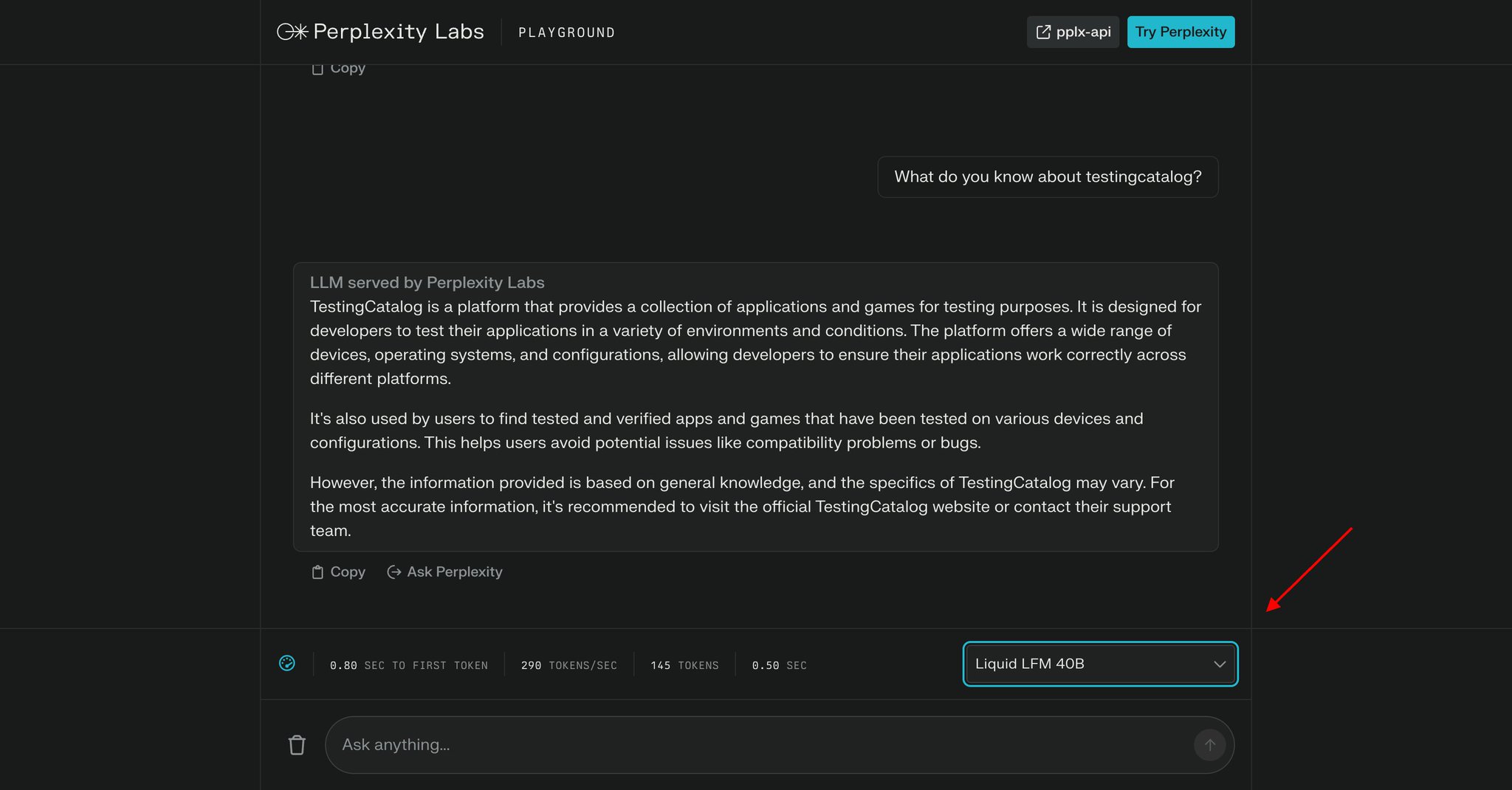Click the paragraph starting 'It's also used by users'
The height and width of the screenshot is (790, 1512).
tap(726, 430)
